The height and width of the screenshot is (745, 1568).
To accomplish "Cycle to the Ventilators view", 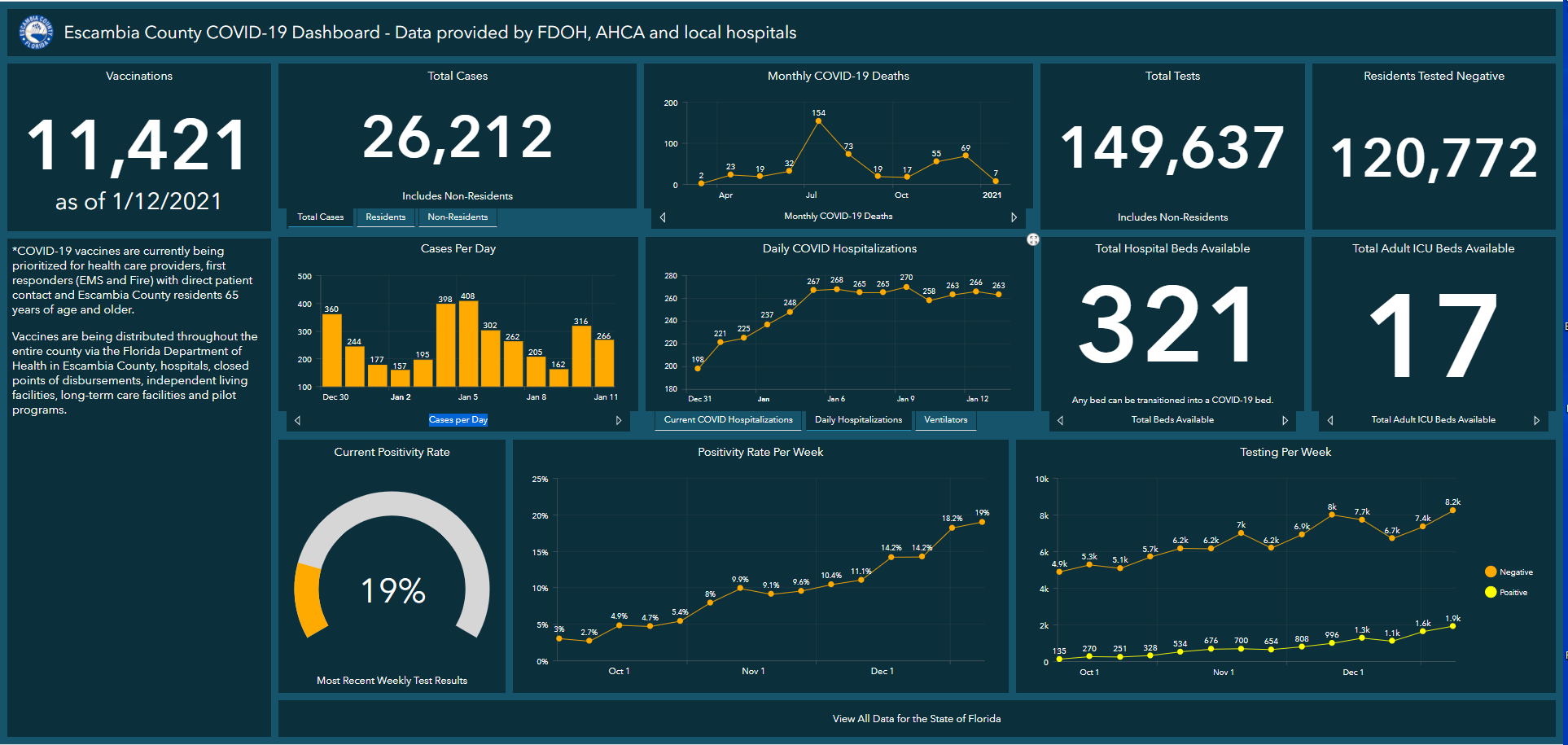I will 945,420.
